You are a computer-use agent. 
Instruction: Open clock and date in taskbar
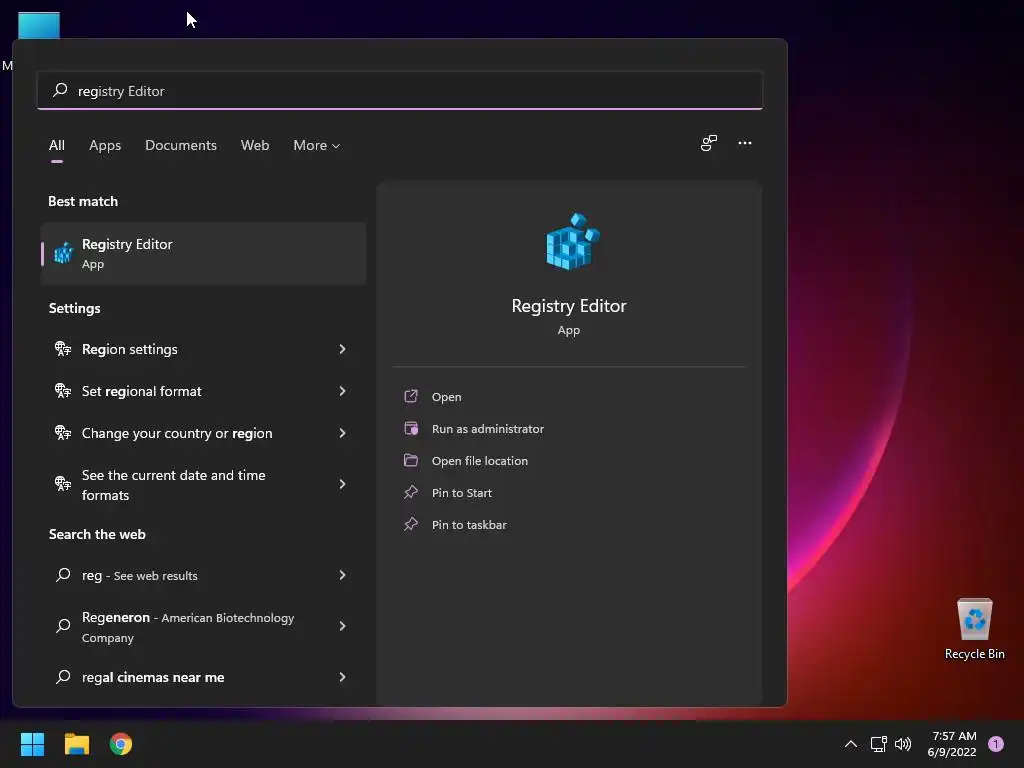[953, 744]
